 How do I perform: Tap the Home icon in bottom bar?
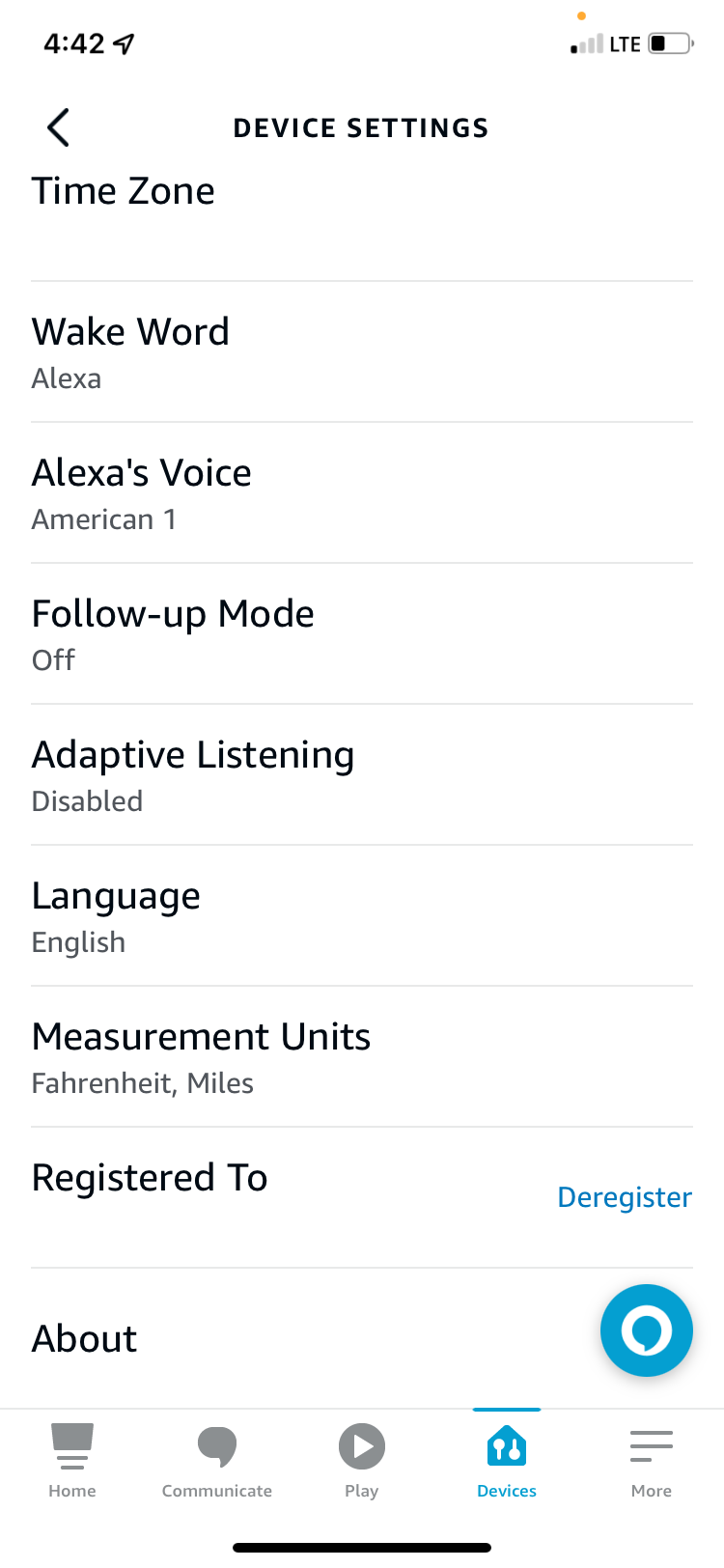click(72, 1445)
